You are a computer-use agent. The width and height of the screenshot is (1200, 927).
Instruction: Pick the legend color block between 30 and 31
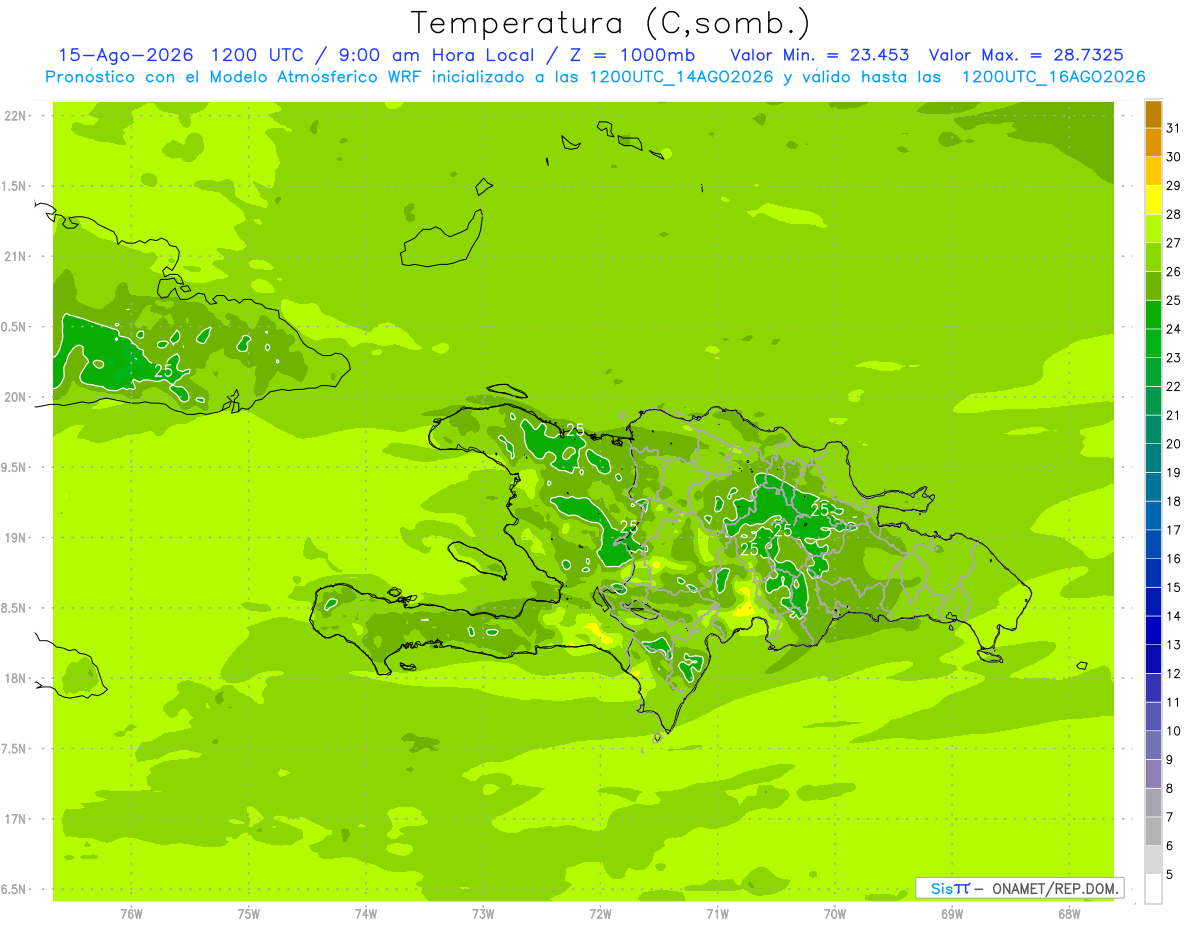click(1153, 143)
